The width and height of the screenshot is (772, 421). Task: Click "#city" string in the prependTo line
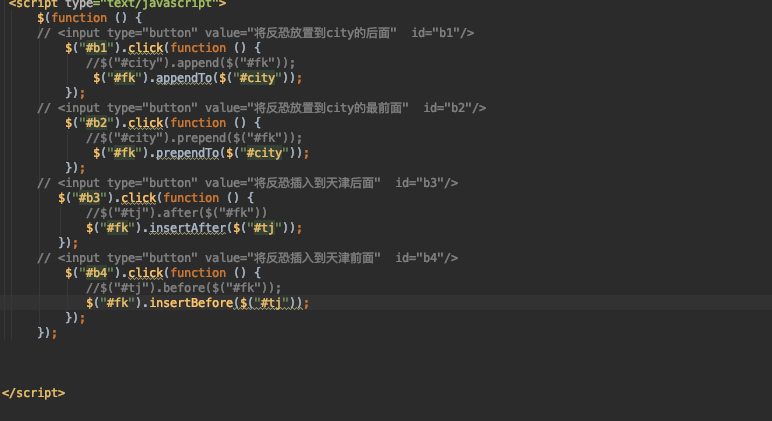click(x=264, y=153)
